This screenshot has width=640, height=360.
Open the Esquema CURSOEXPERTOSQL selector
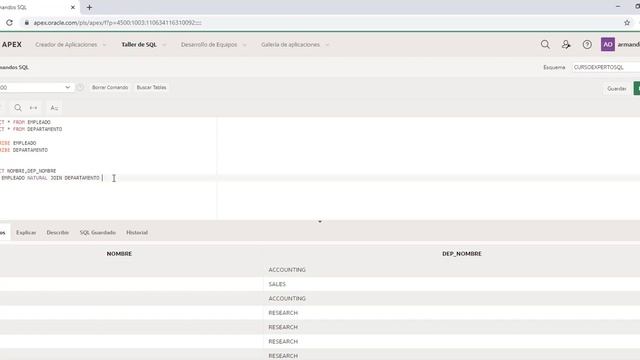click(x=606, y=67)
